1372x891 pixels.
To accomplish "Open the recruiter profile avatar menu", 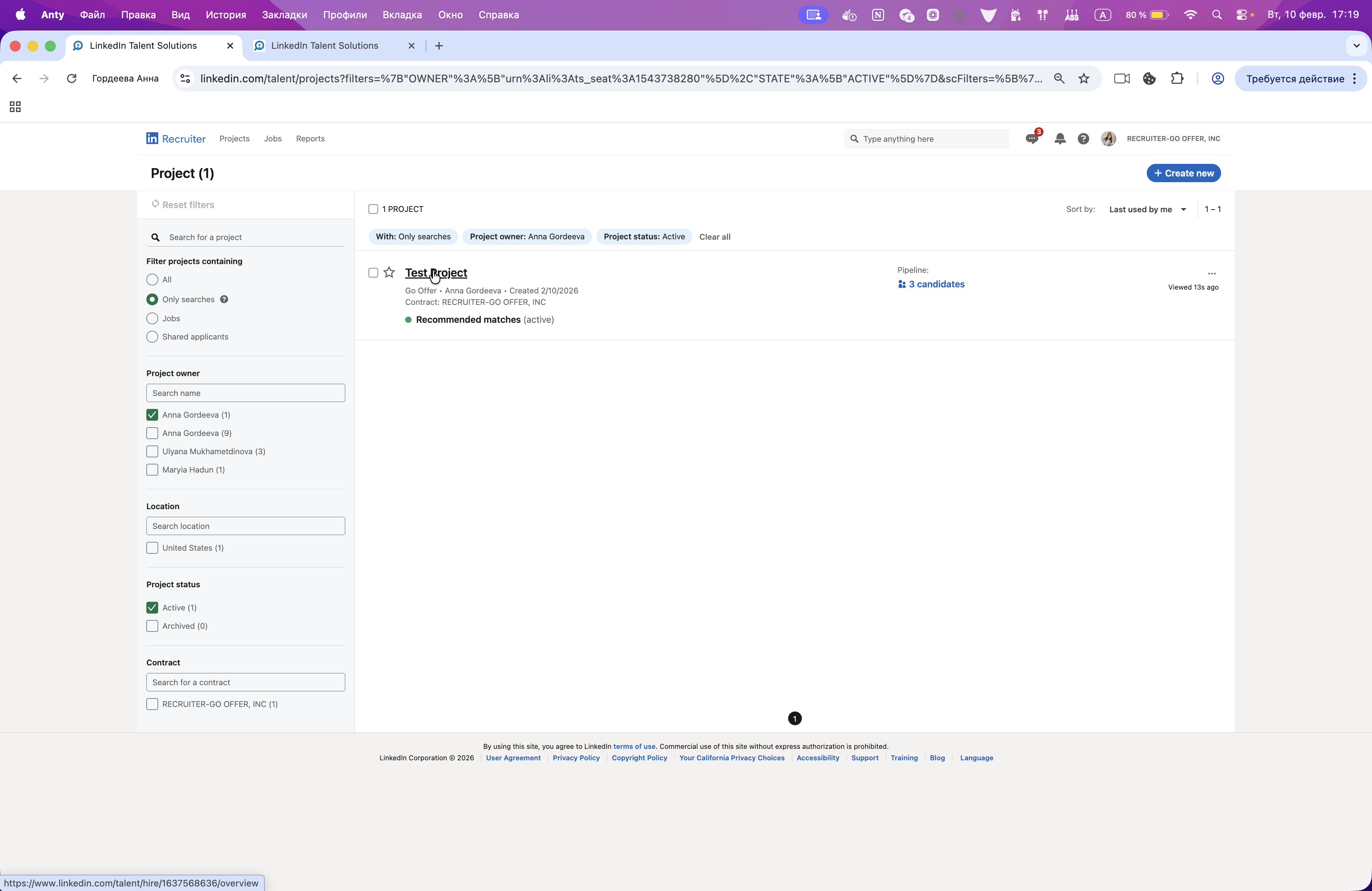I will tap(1108, 139).
